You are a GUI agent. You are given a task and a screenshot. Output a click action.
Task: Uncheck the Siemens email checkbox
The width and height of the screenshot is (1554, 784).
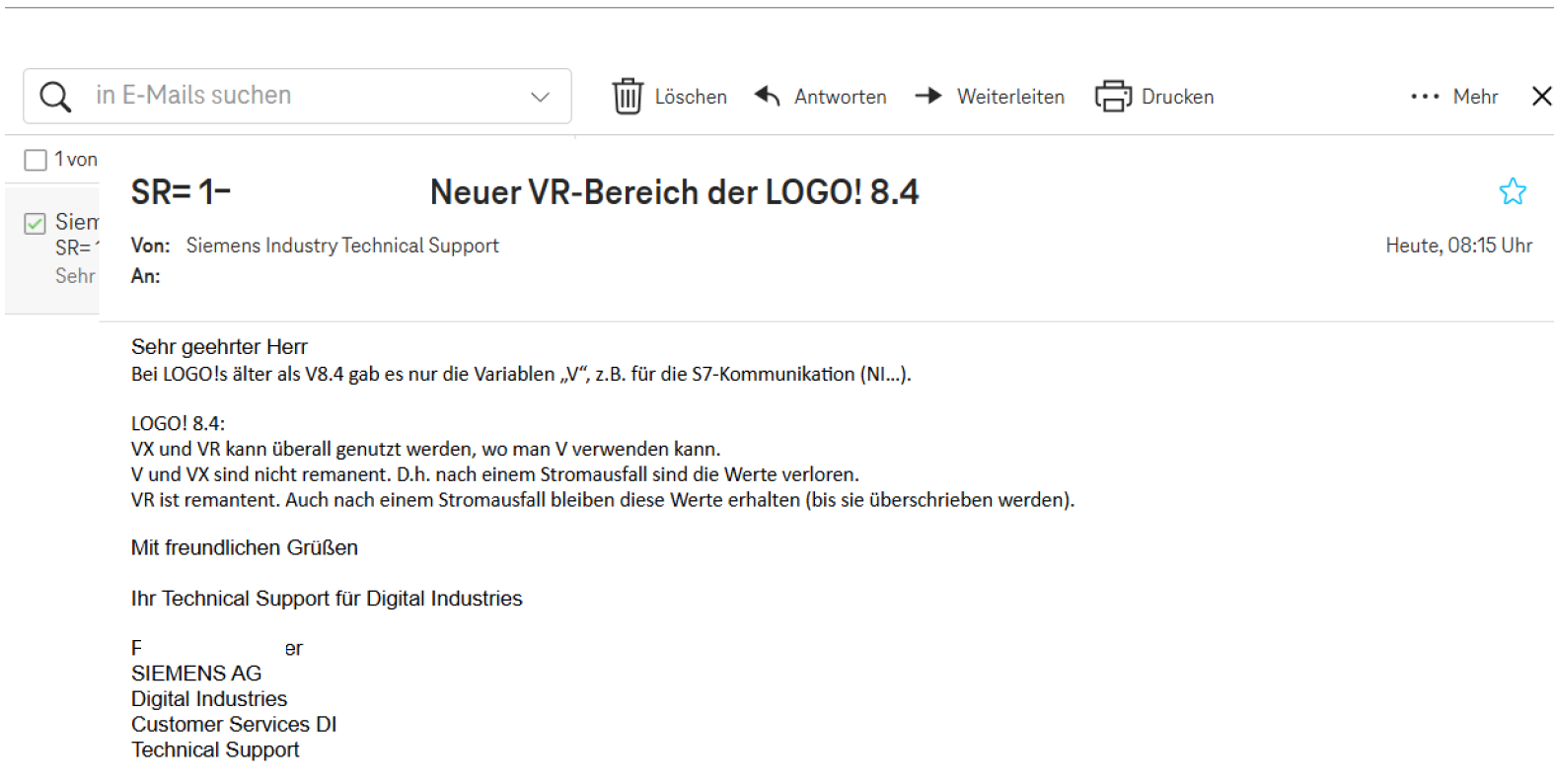click(36, 224)
